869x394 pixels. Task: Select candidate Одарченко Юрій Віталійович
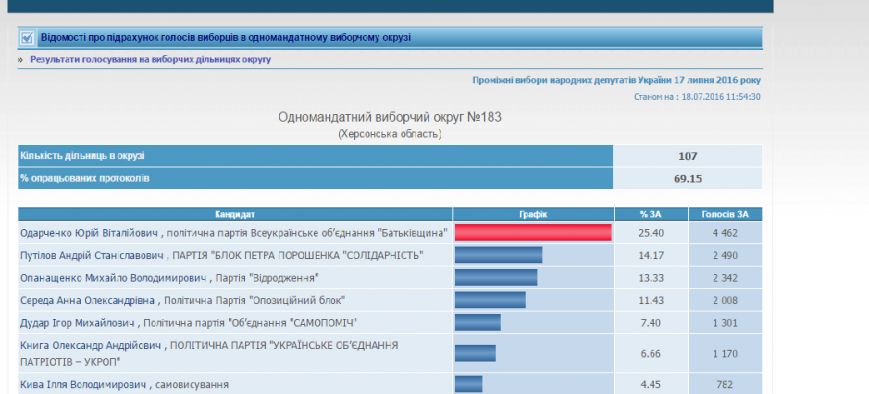coord(89,233)
